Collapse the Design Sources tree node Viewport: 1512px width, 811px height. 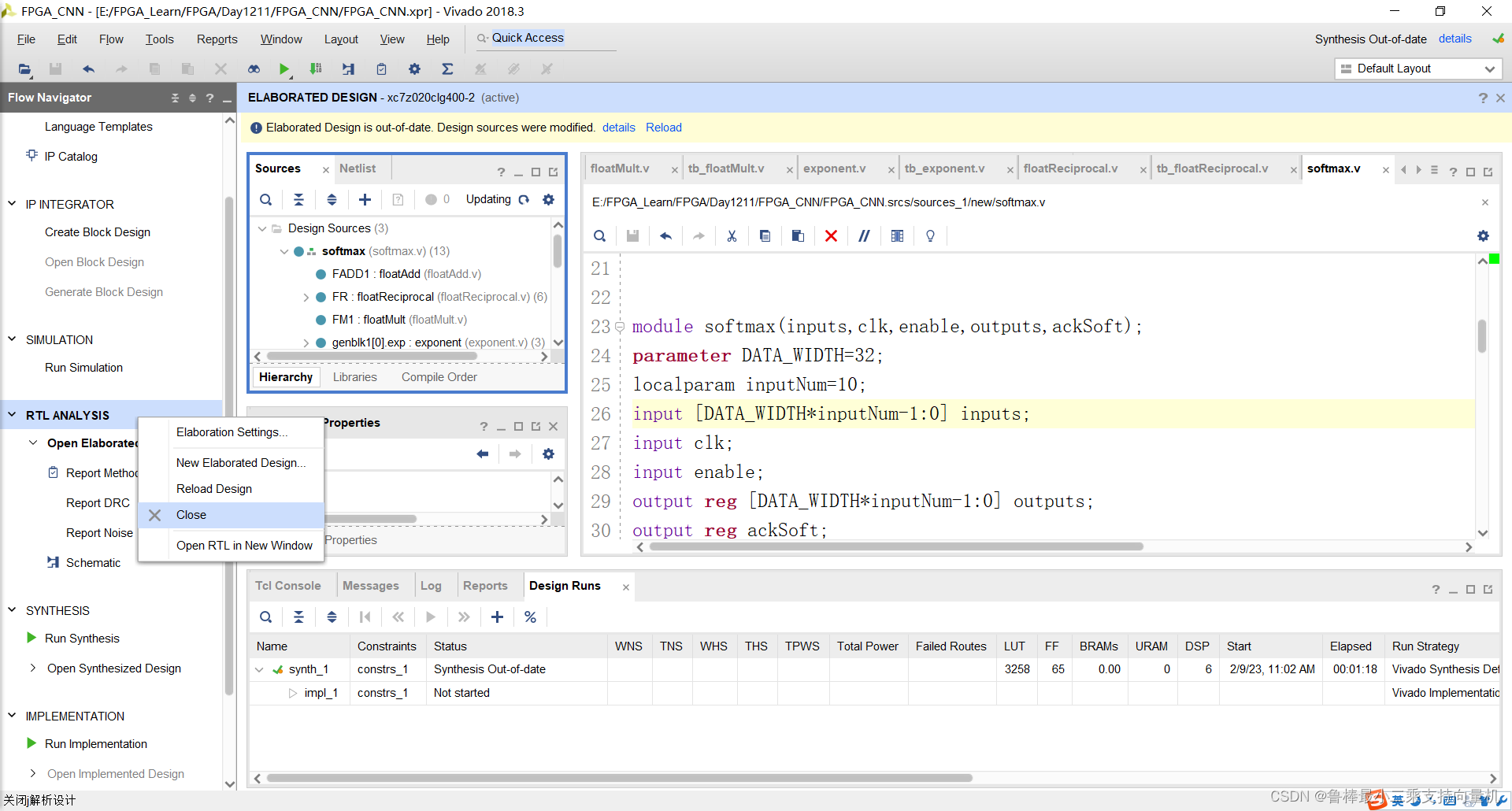click(262, 228)
